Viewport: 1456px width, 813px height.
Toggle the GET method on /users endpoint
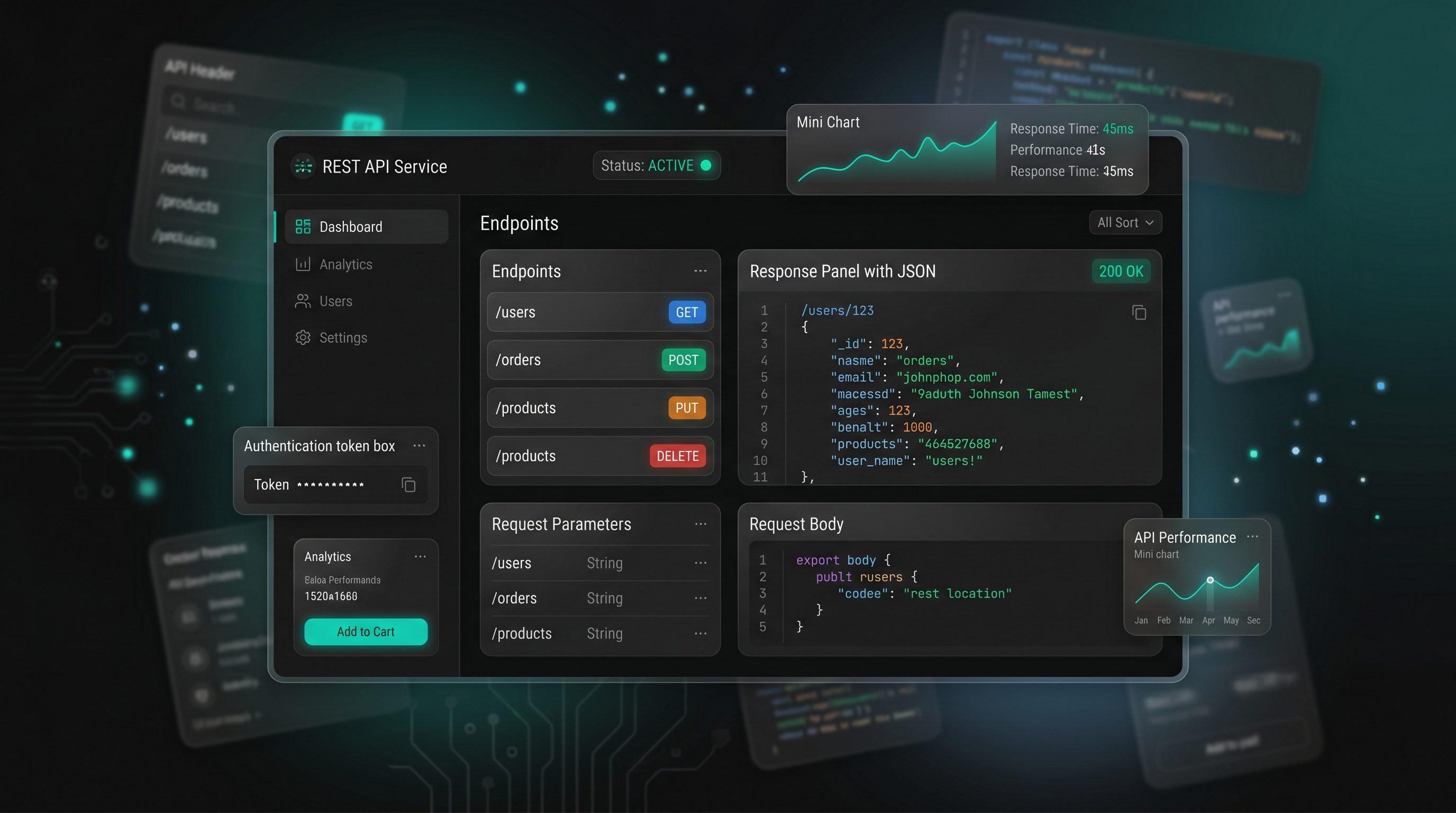[686, 312]
